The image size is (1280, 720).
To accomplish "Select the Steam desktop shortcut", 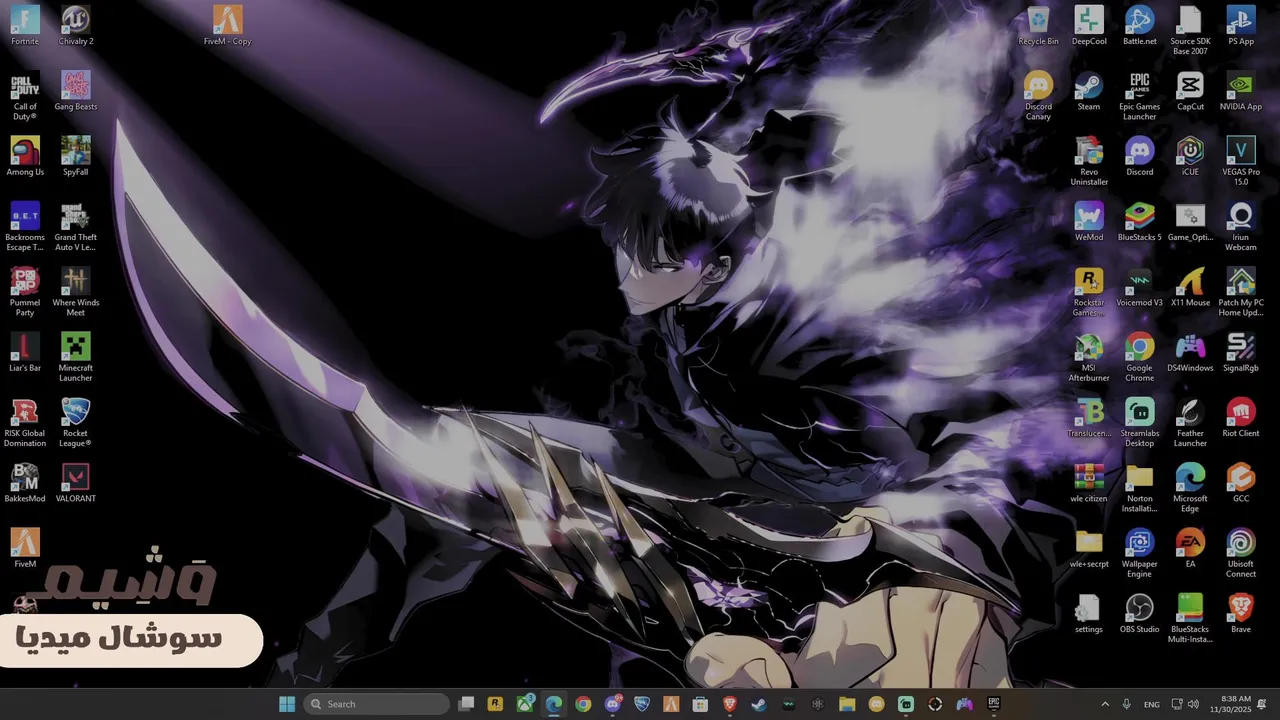I will 1089,91.
